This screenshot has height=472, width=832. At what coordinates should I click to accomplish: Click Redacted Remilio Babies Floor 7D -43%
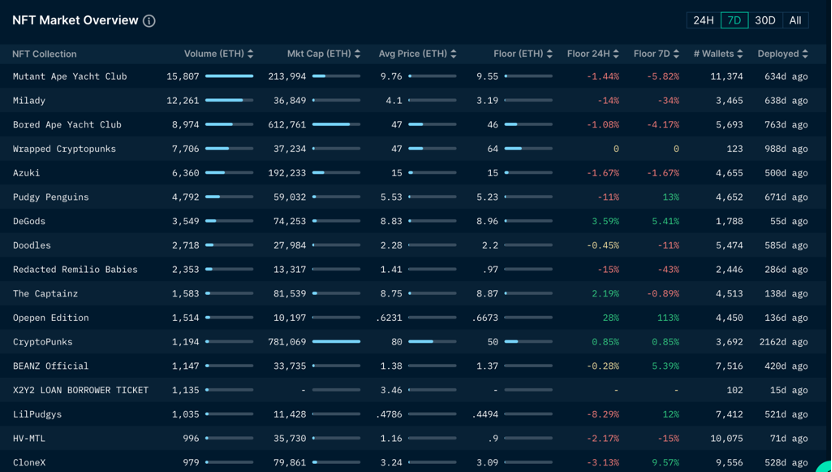click(x=668, y=269)
